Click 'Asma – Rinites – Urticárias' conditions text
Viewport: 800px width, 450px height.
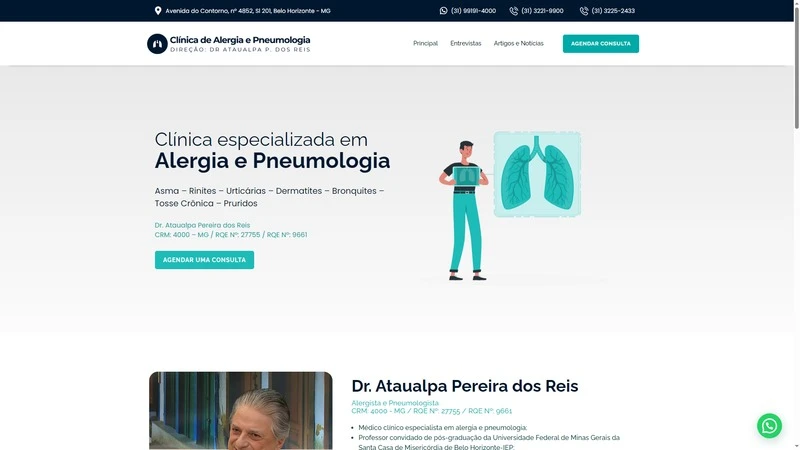click(x=269, y=197)
